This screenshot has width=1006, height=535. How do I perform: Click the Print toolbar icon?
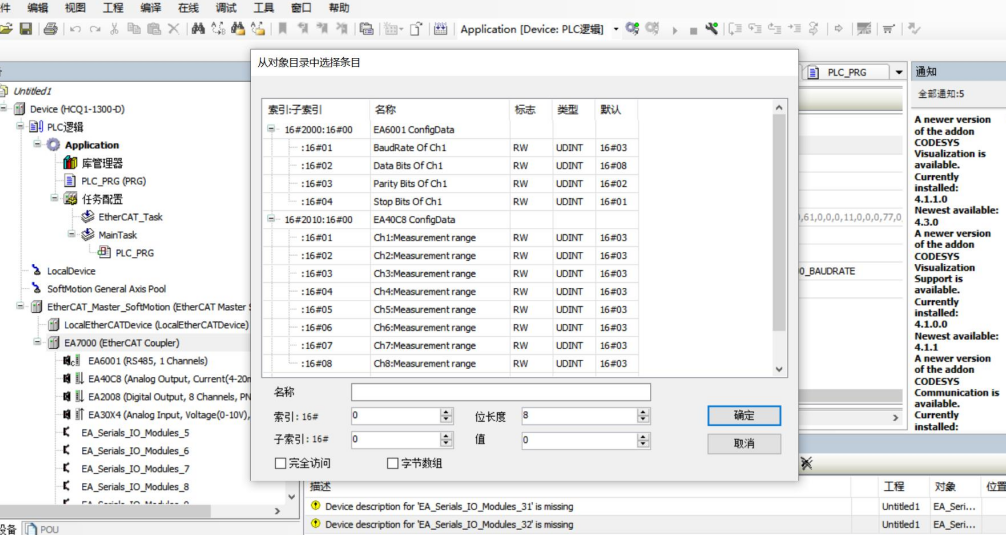click(51, 29)
